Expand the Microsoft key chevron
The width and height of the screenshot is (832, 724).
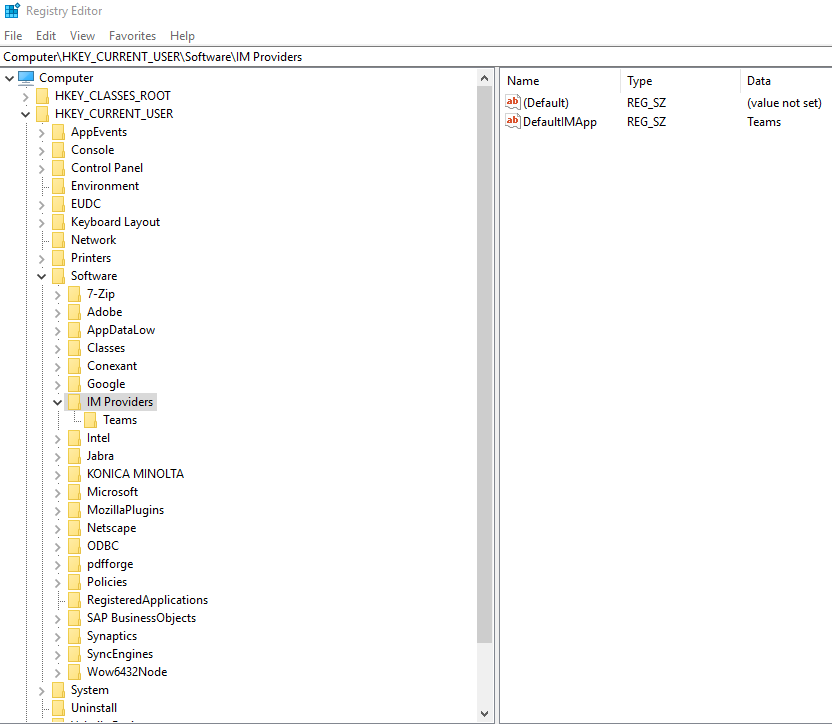coord(57,493)
